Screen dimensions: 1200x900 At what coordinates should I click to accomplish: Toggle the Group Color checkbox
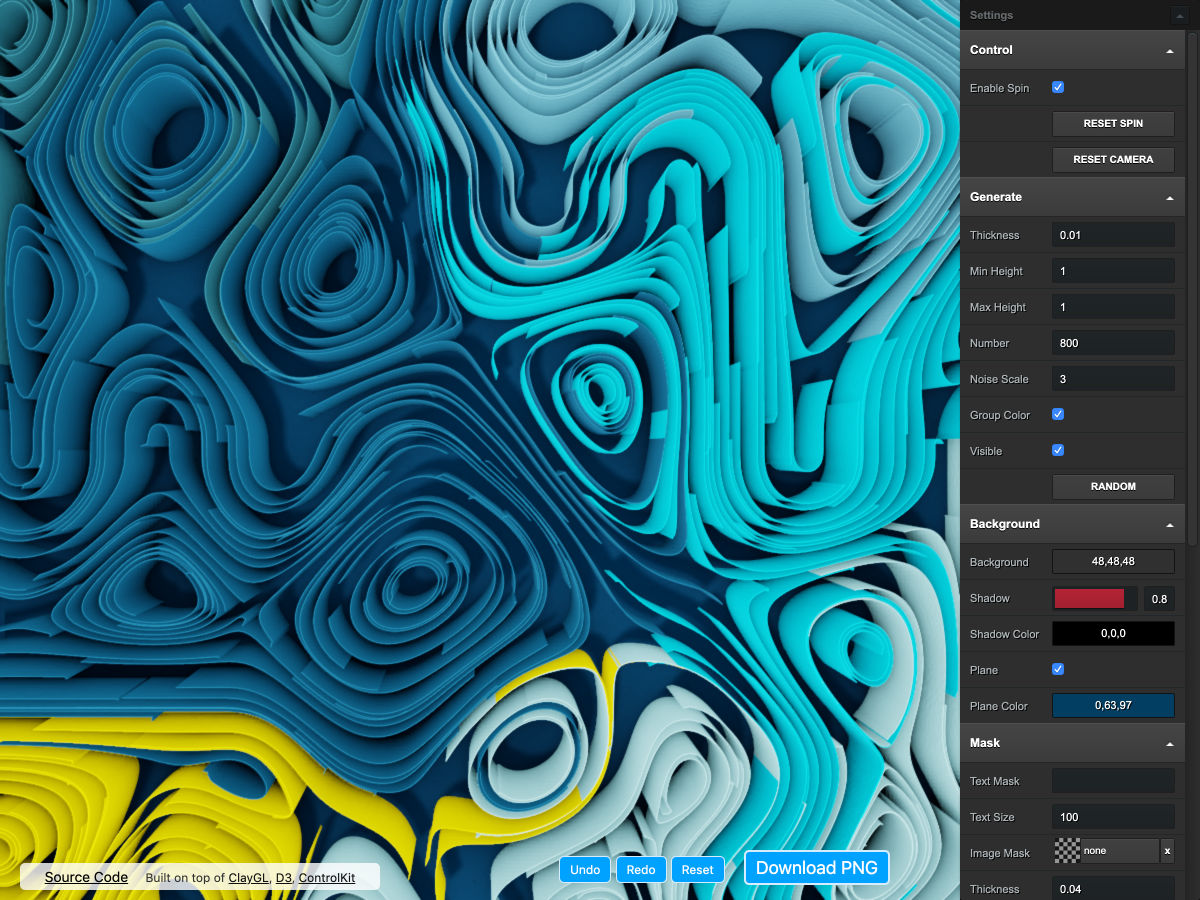point(1058,414)
